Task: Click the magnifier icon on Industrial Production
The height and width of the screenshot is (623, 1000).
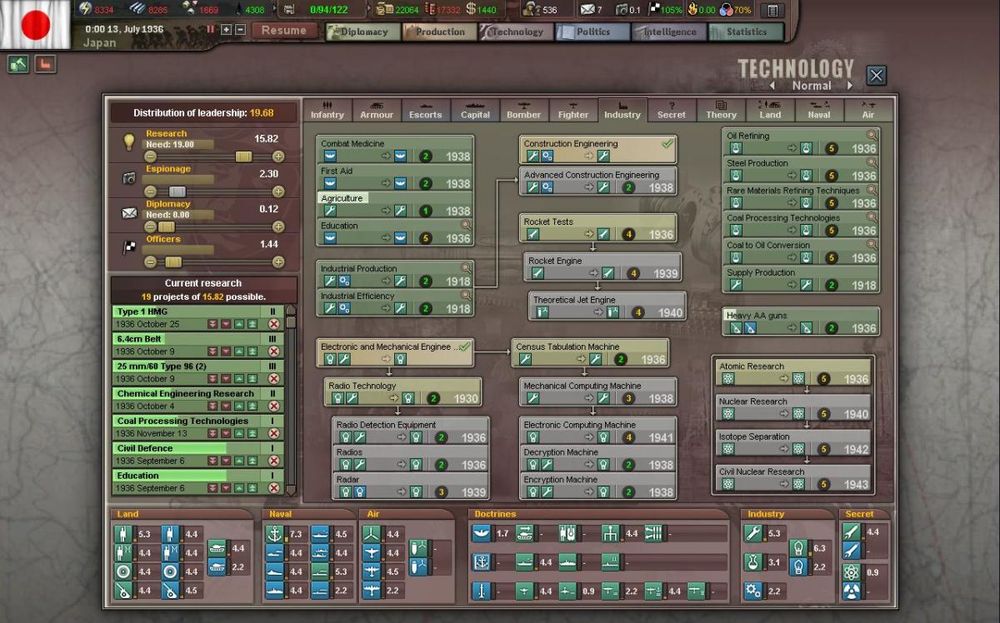Action: coord(466,268)
